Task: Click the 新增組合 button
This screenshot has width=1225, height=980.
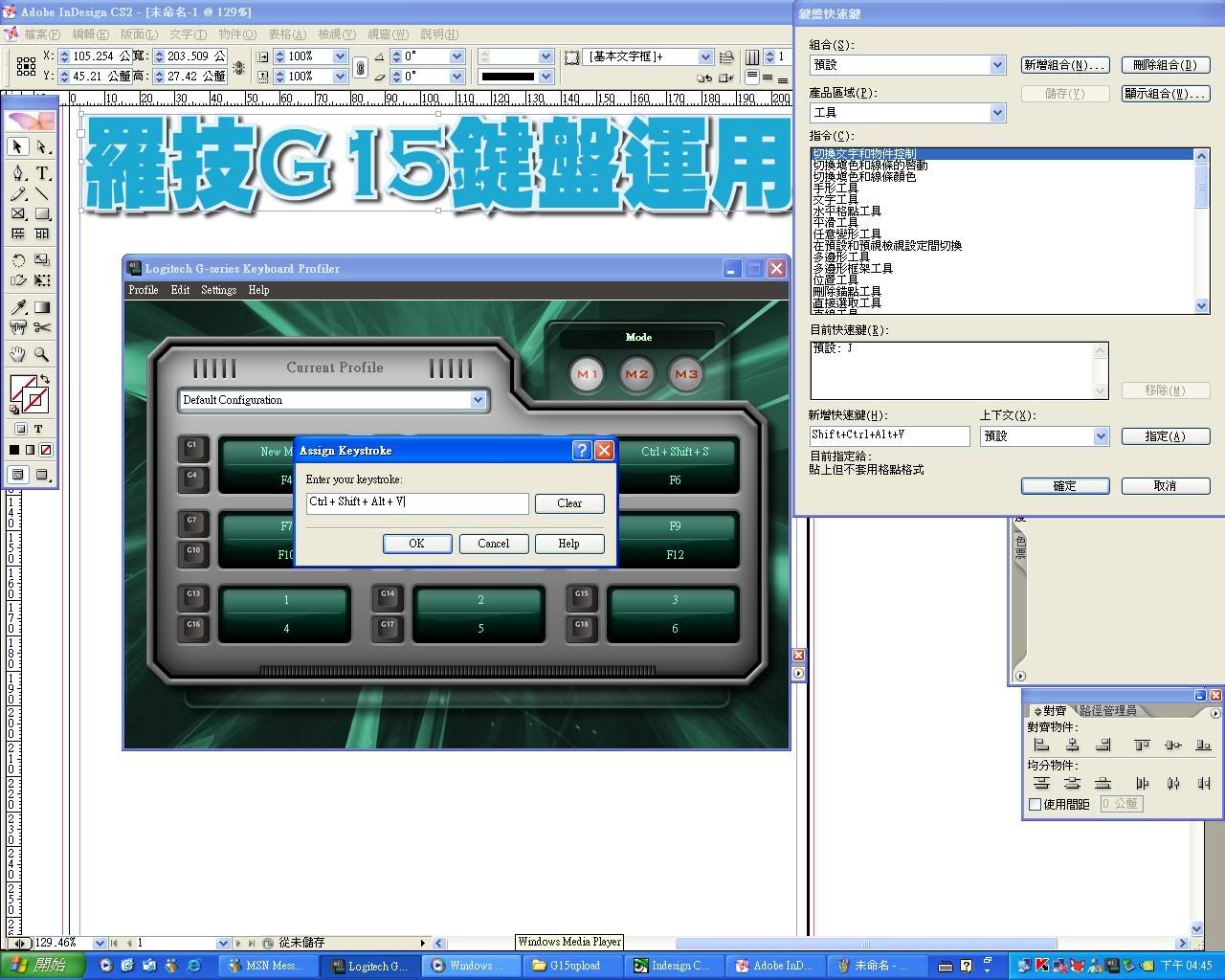Action: (x=1065, y=65)
